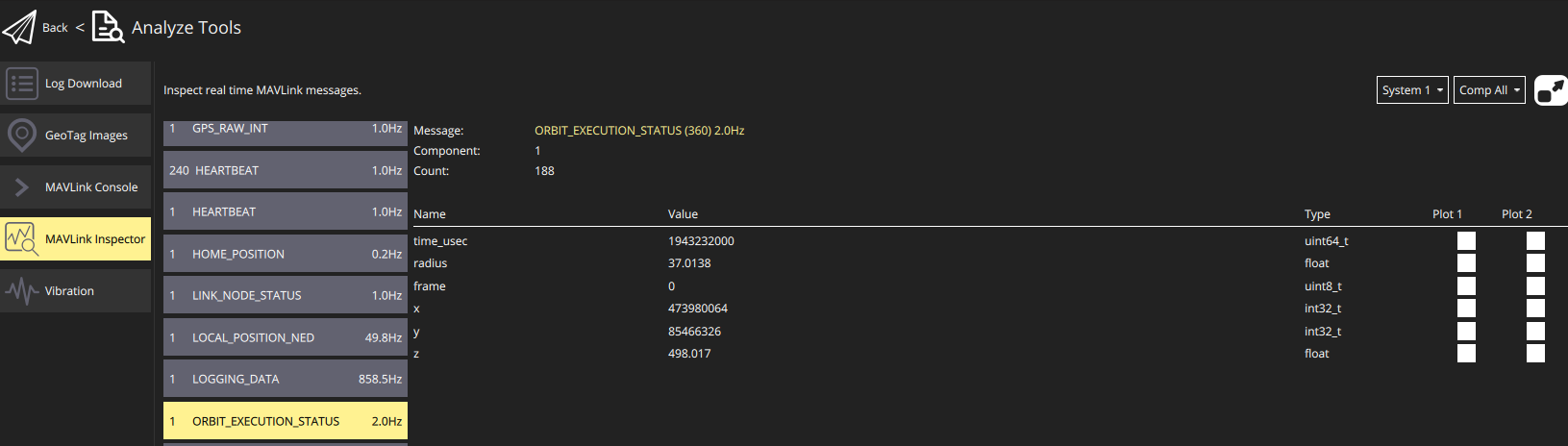
Task: Enable Plot 1 checkbox for time_usec
Action: [x=1466, y=241]
